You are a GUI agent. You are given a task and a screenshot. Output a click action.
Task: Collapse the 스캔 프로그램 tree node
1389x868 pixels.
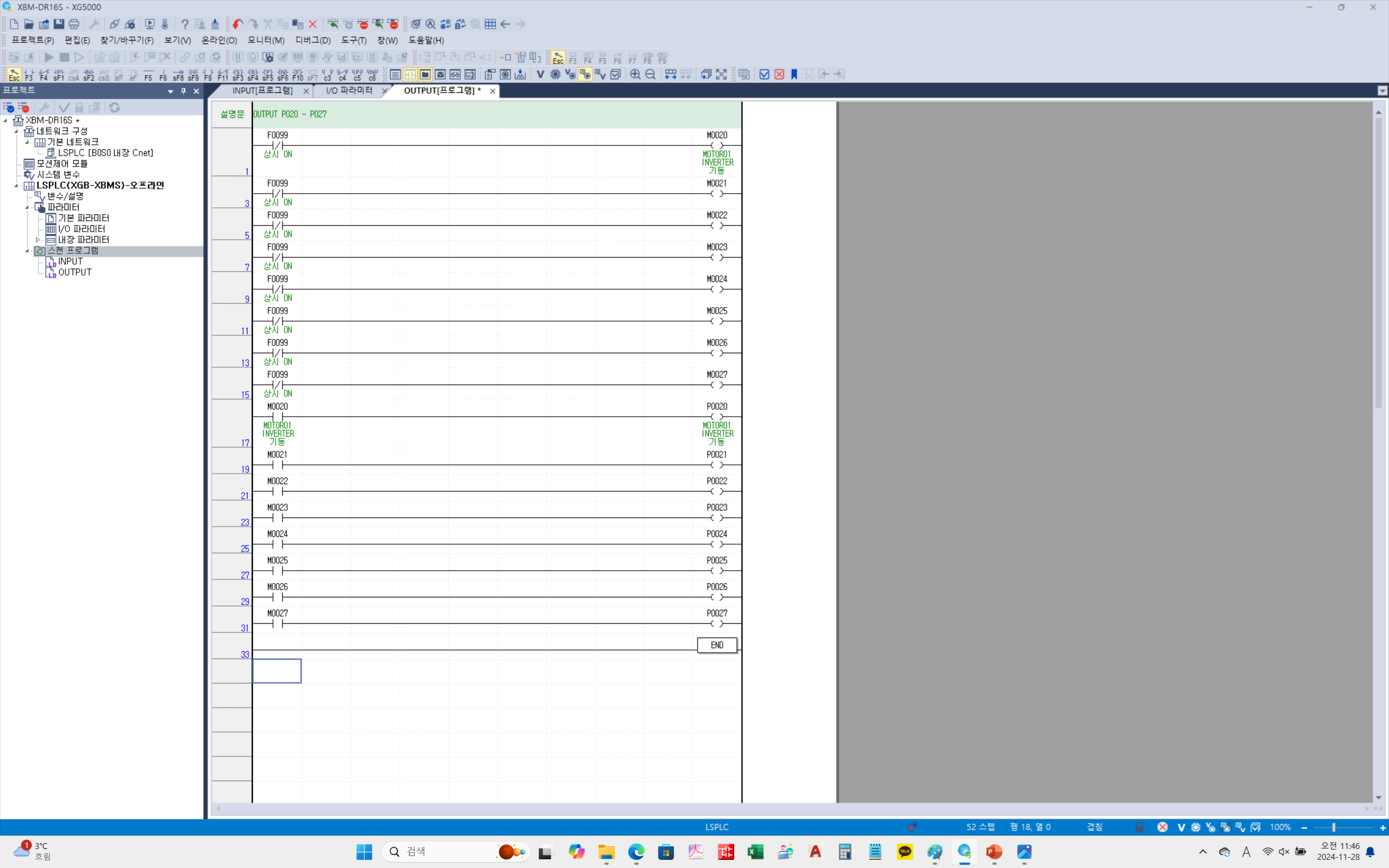[x=27, y=251]
